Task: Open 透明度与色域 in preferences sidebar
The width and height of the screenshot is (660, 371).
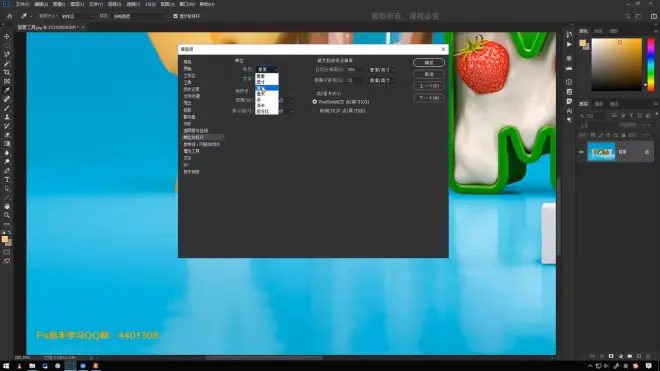Action: point(196,131)
